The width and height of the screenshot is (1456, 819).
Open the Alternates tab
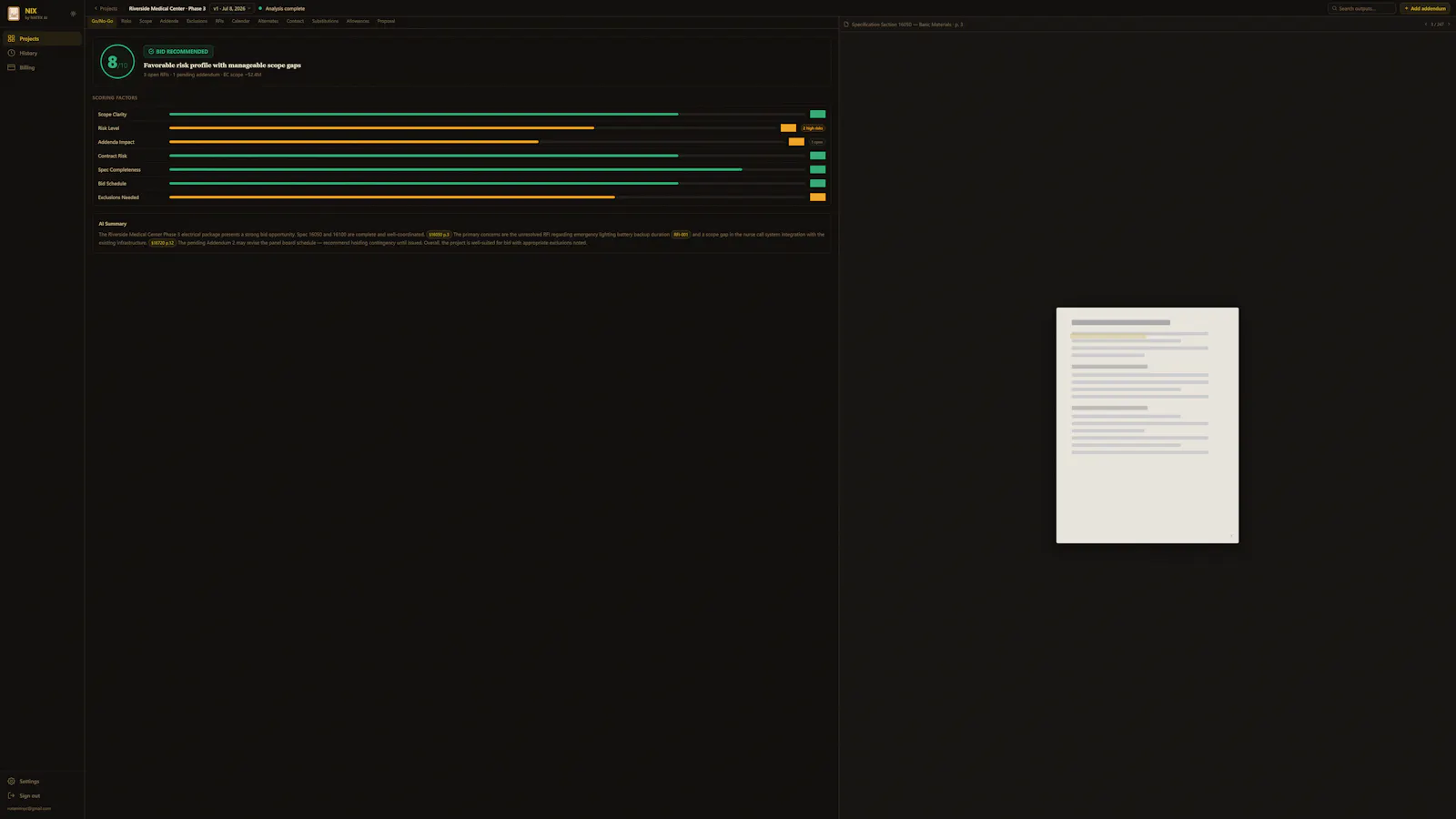tap(268, 21)
